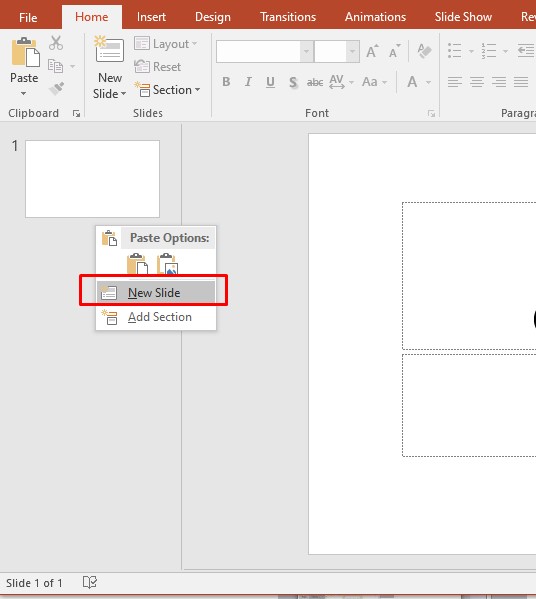
Task: Toggle Strikethrough formatting
Action: click(315, 82)
